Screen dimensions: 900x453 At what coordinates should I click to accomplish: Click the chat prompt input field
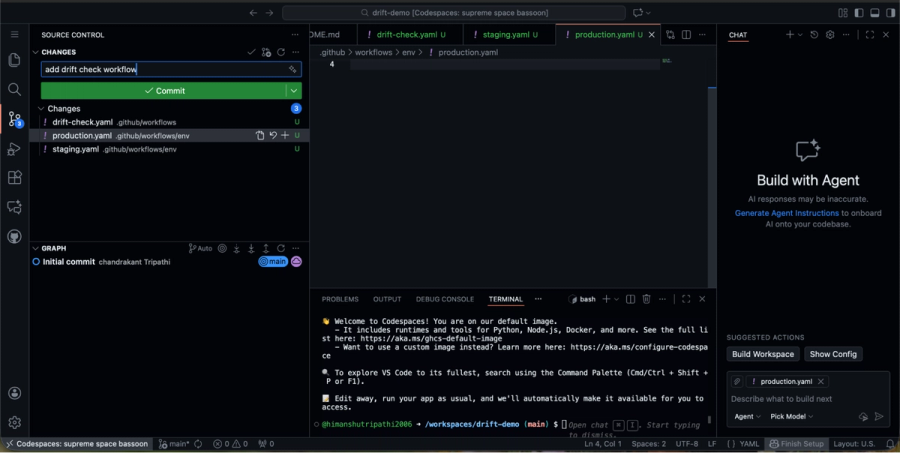pos(808,399)
